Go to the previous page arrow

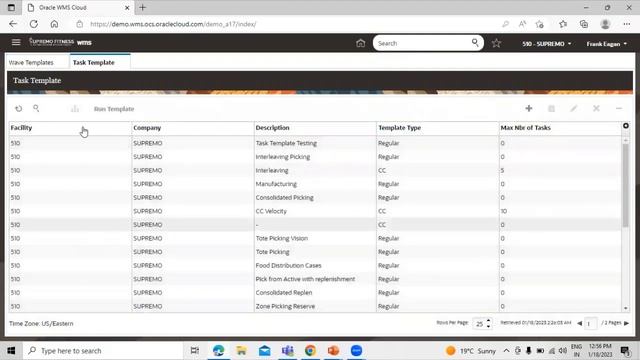click(x=579, y=323)
